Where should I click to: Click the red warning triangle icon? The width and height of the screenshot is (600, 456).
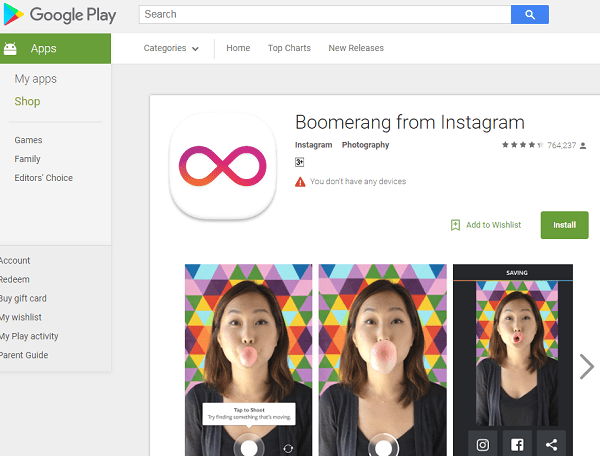click(x=300, y=182)
